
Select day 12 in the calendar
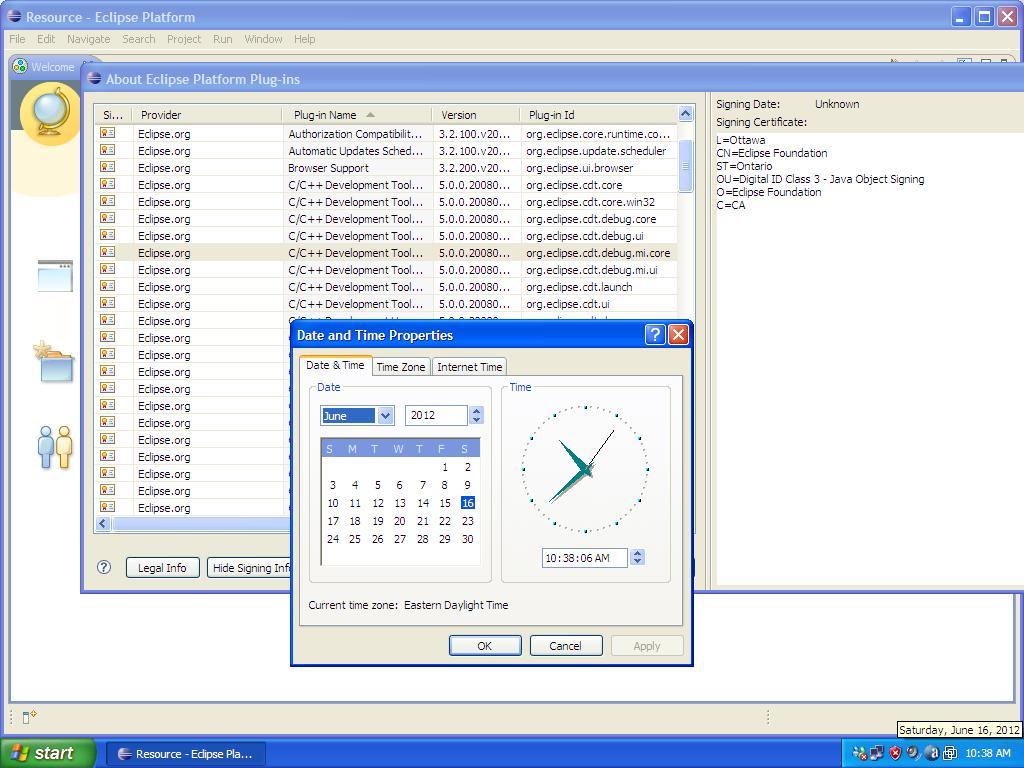[x=377, y=503]
